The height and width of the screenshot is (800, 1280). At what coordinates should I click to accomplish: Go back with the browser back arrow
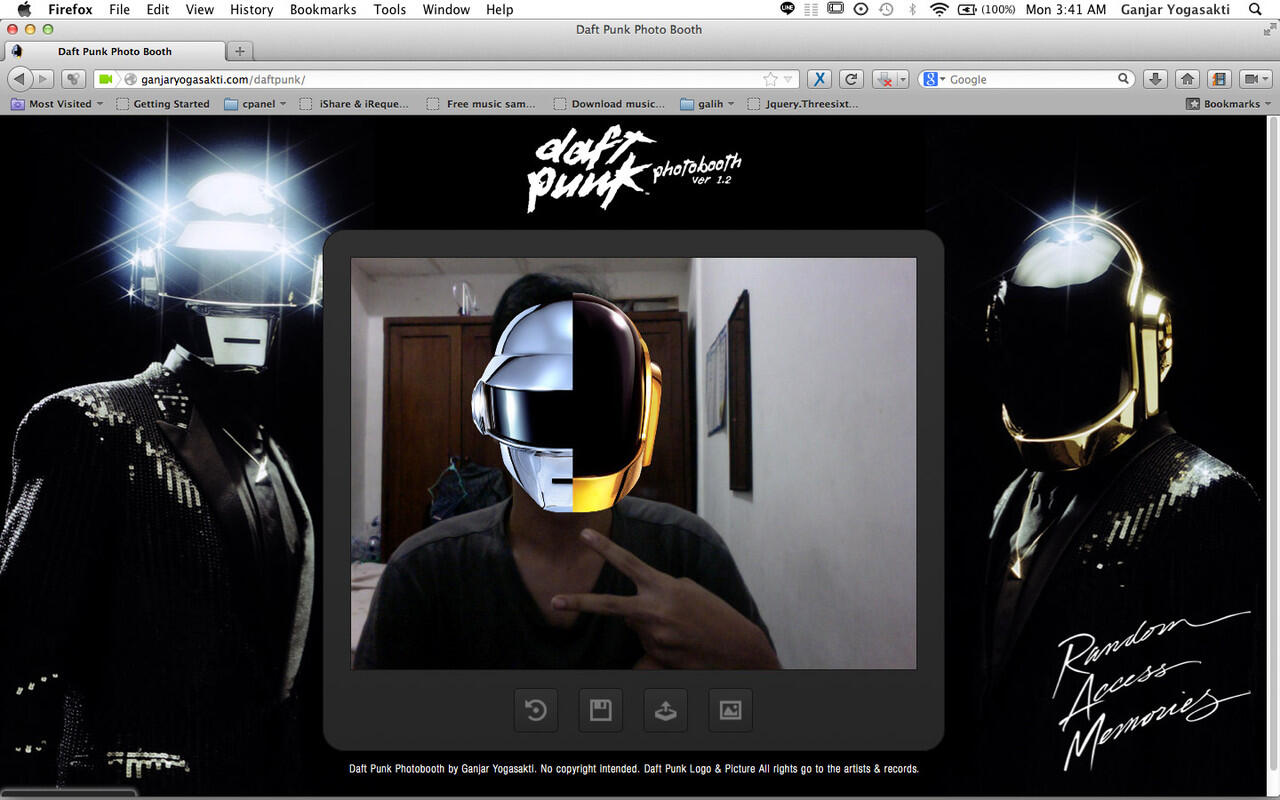[x=20, y=79]
